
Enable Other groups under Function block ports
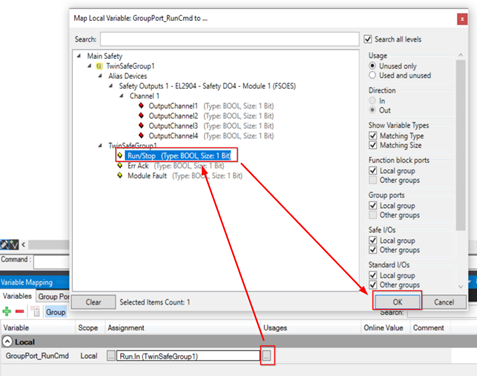373,180
